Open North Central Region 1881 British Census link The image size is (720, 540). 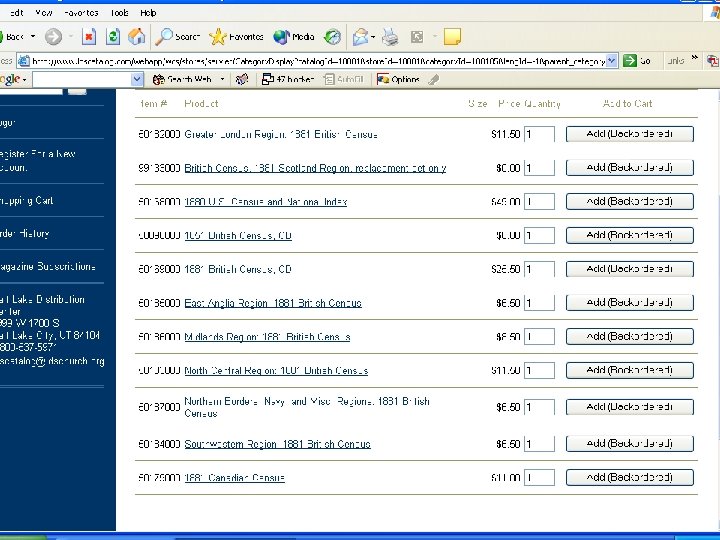[276, 371]
